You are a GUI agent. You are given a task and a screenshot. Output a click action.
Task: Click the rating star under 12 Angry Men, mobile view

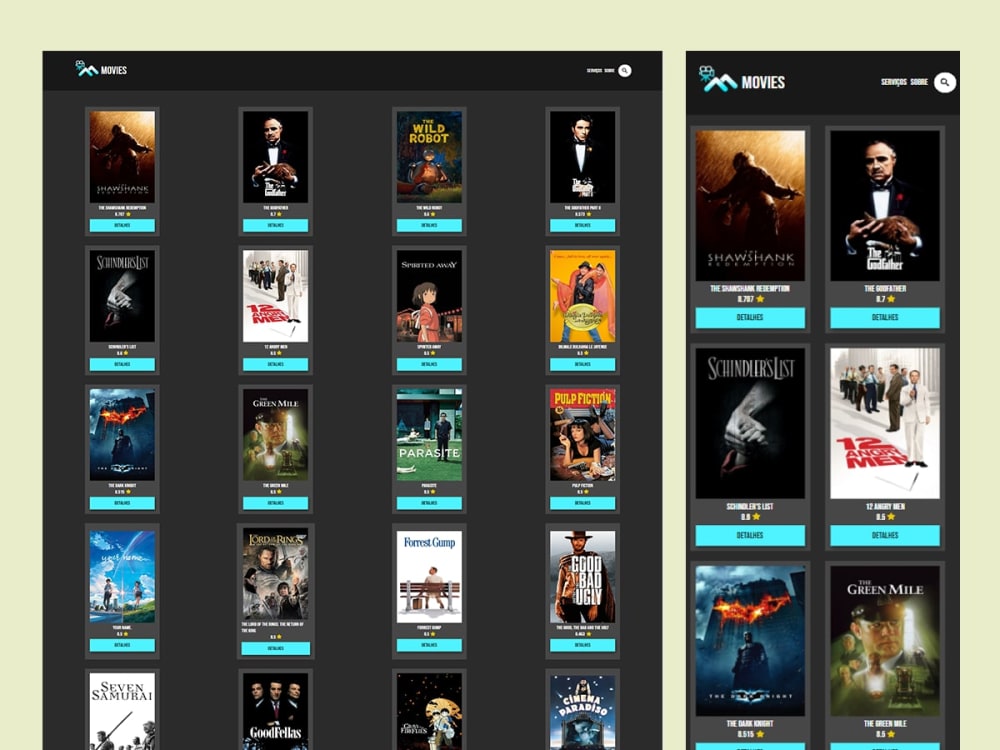pyautogui.click(x=891, y=517)
